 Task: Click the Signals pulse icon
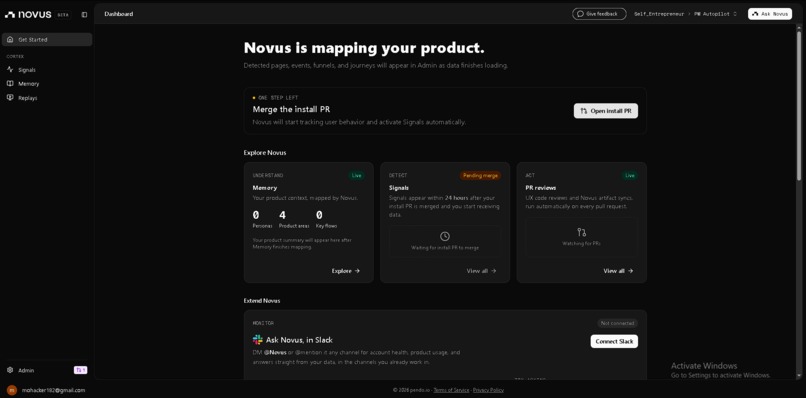click(x=10, y=69)
